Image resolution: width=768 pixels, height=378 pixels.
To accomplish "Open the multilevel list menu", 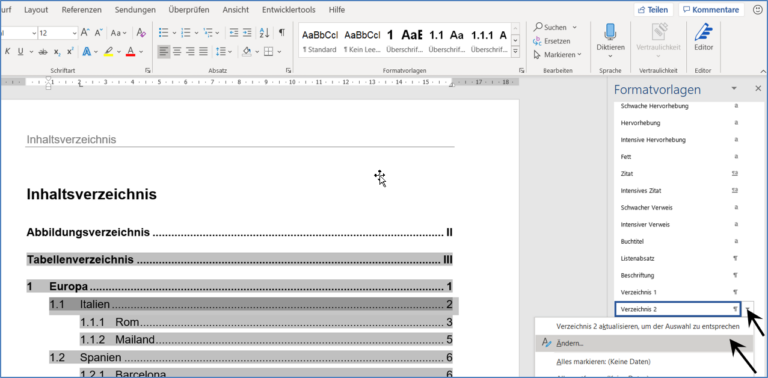I will point(208,33).
